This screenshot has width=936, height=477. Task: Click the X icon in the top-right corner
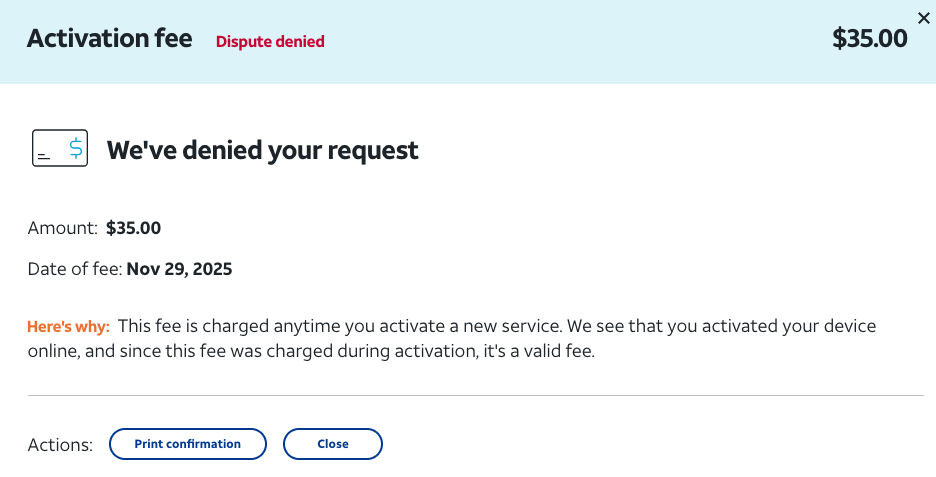(923, 18)
